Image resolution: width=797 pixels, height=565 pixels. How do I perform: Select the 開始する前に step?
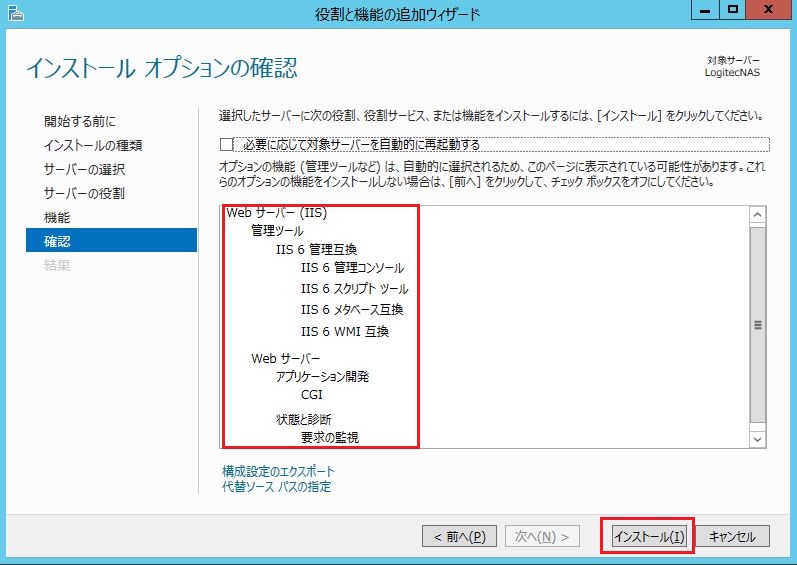click(x=80, y=121)
